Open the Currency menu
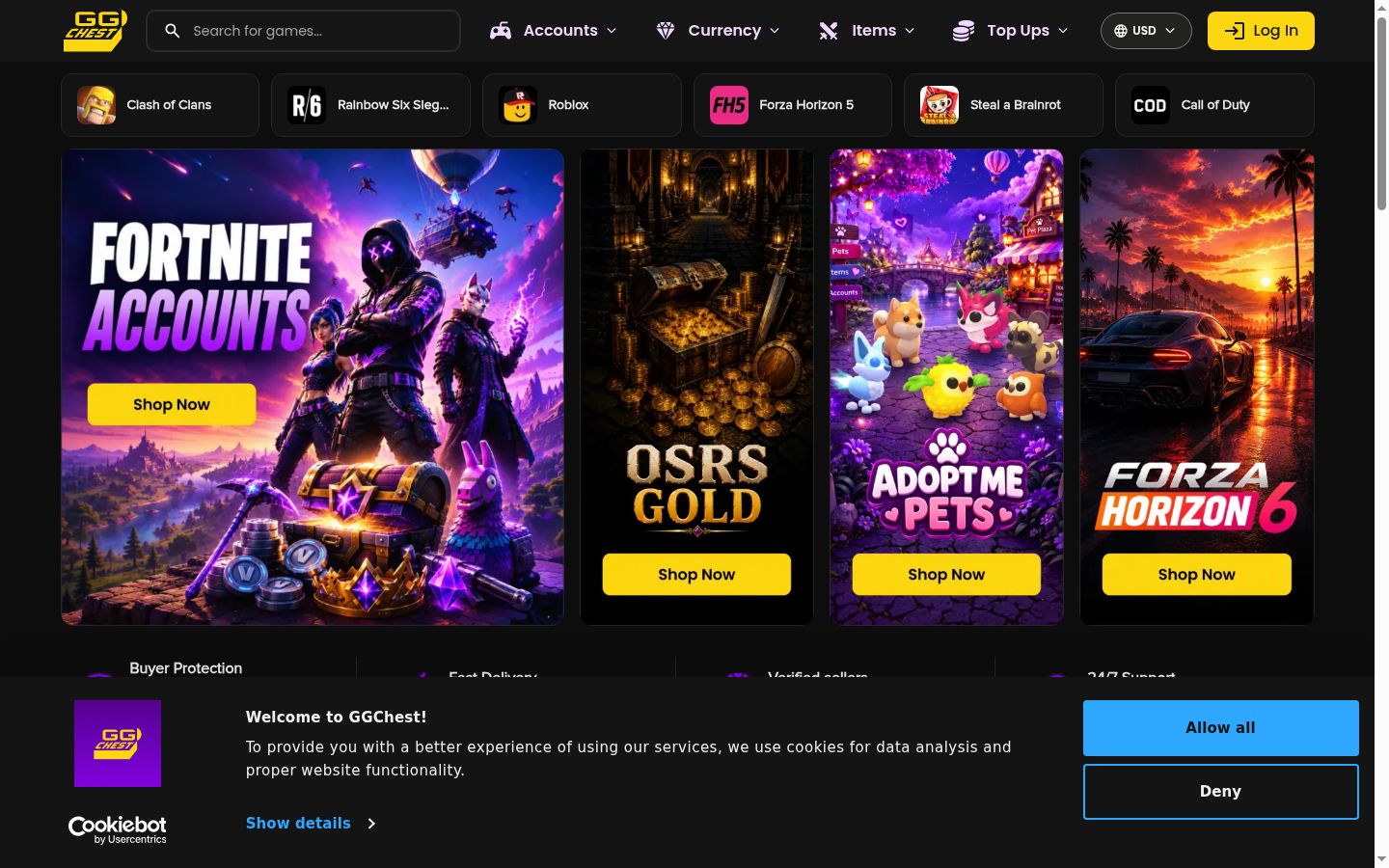This screenshot has height=868, width=1389. pos(719,31)
